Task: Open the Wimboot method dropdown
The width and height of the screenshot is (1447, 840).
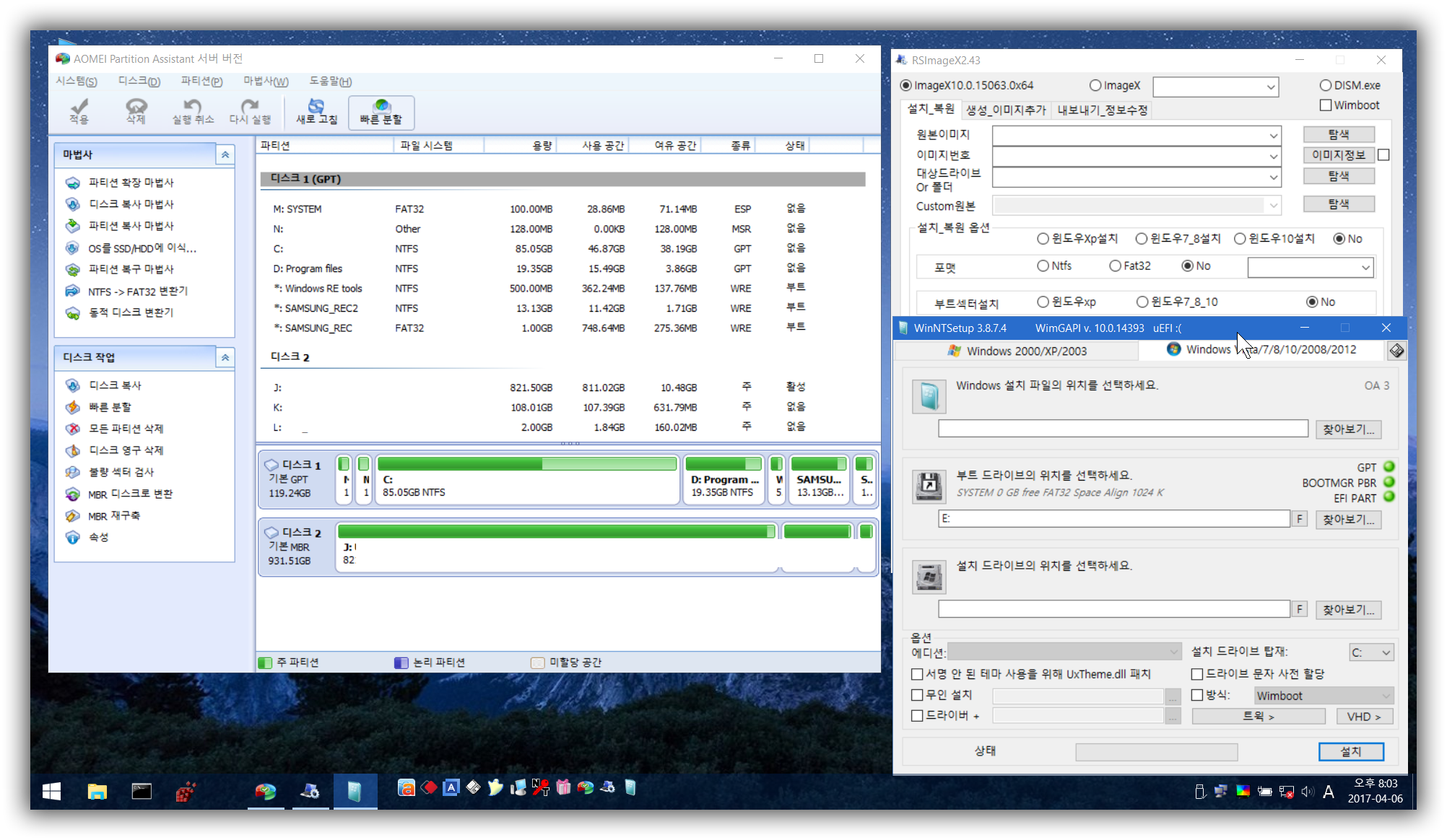Action: click(x=1324, y=696)
